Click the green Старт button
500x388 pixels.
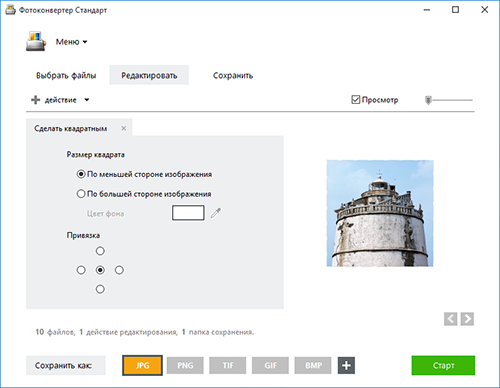(443, 365)
